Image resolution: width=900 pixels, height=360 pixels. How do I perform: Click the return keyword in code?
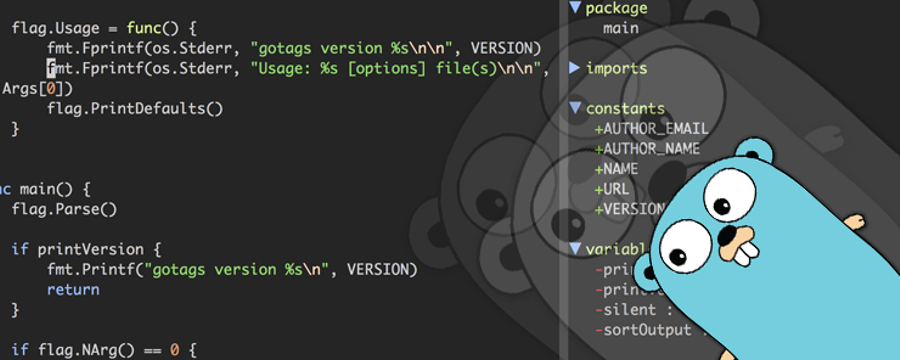pyautogui.click(x=73, y=289)
